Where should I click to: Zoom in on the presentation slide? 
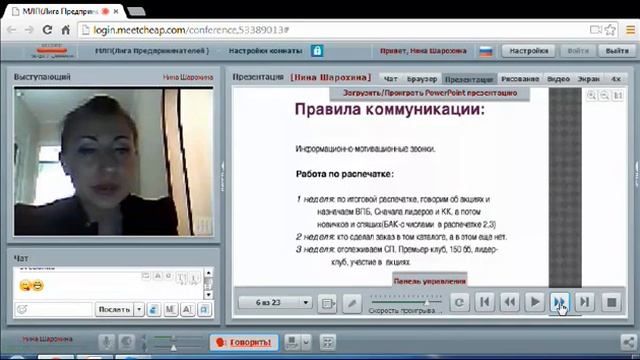[x=591, y=96]
